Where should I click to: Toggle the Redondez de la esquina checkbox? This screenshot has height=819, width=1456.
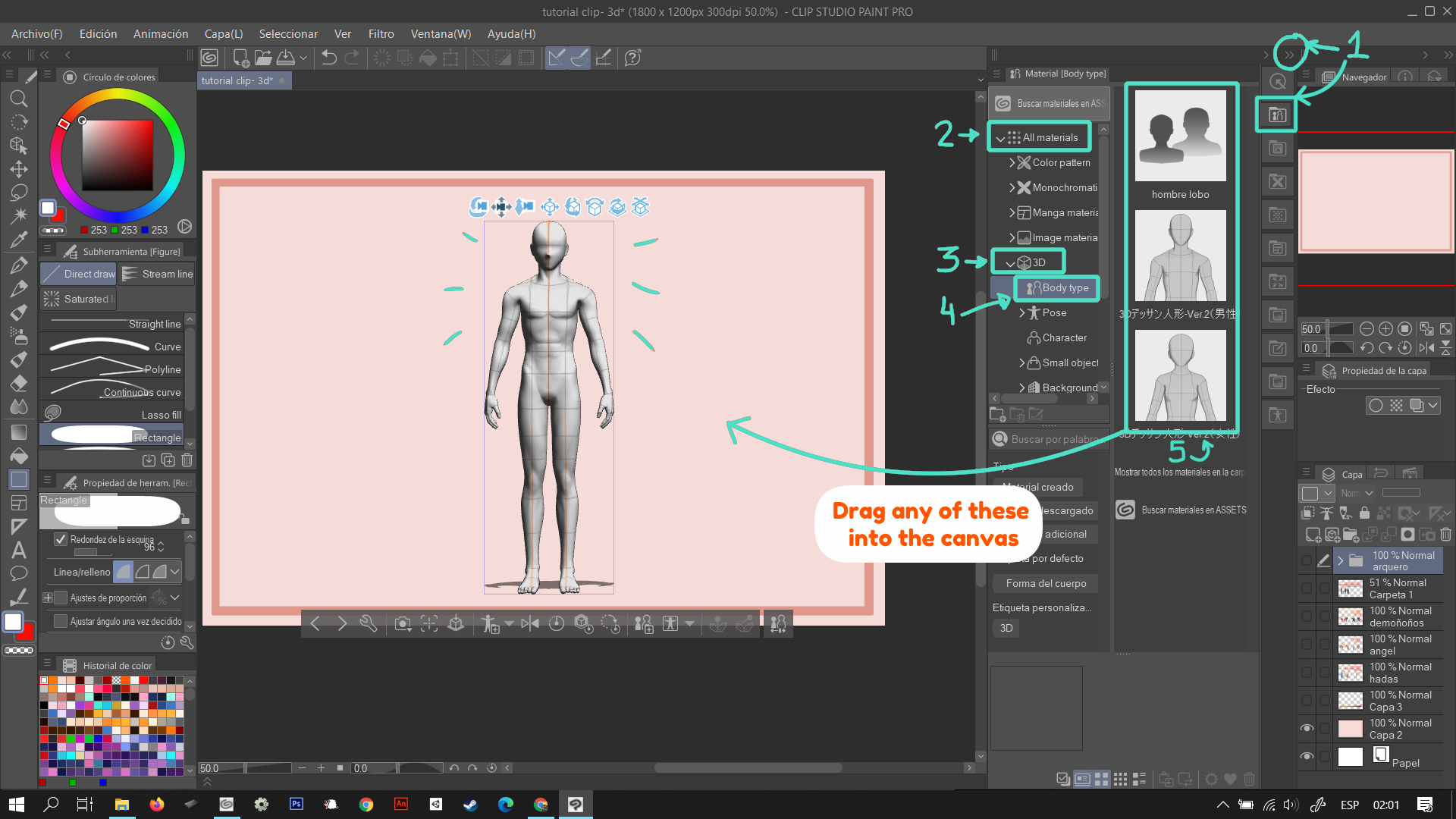[x=61, y=539]
